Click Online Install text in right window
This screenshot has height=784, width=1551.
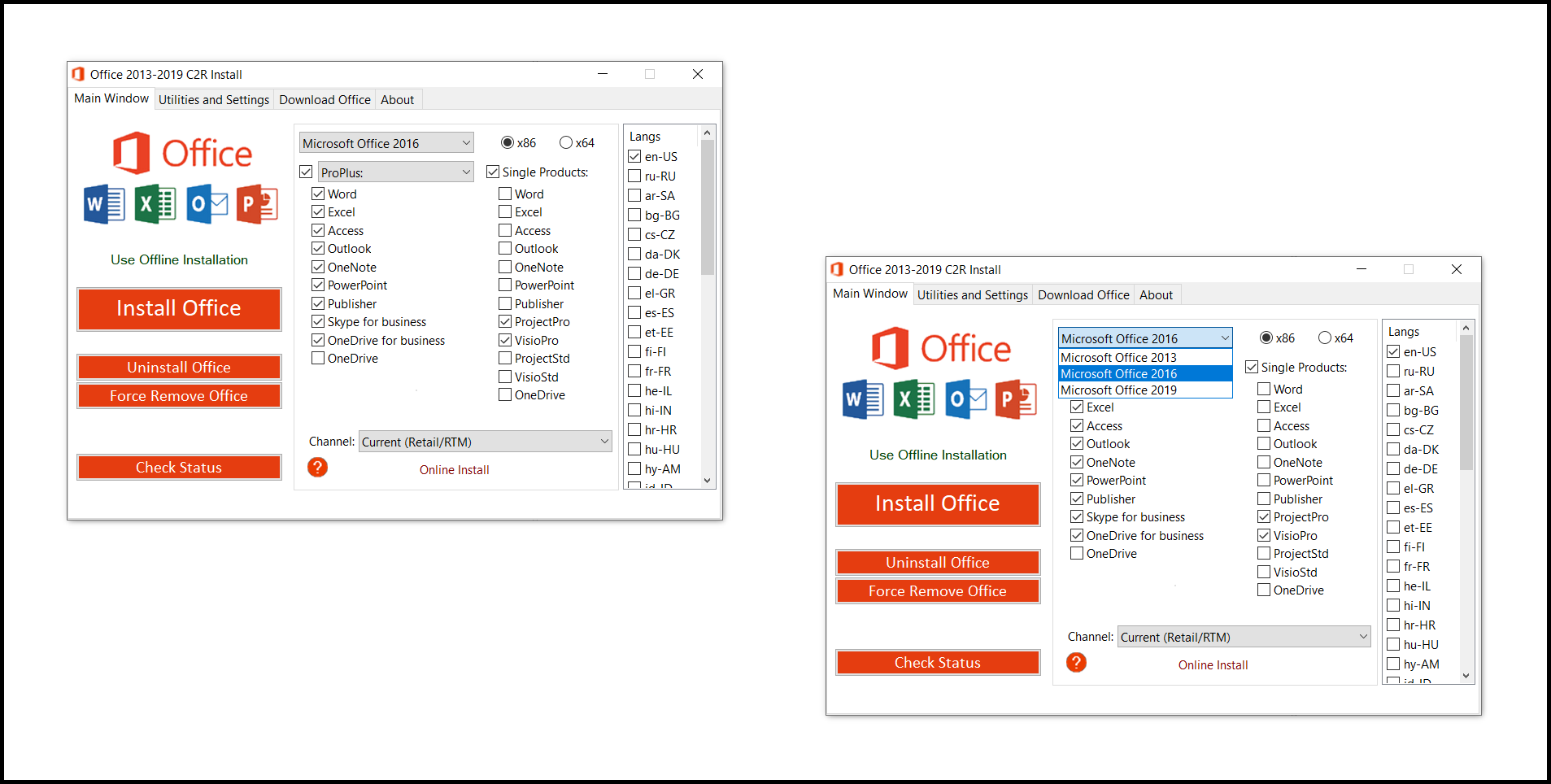(1213, 665)
